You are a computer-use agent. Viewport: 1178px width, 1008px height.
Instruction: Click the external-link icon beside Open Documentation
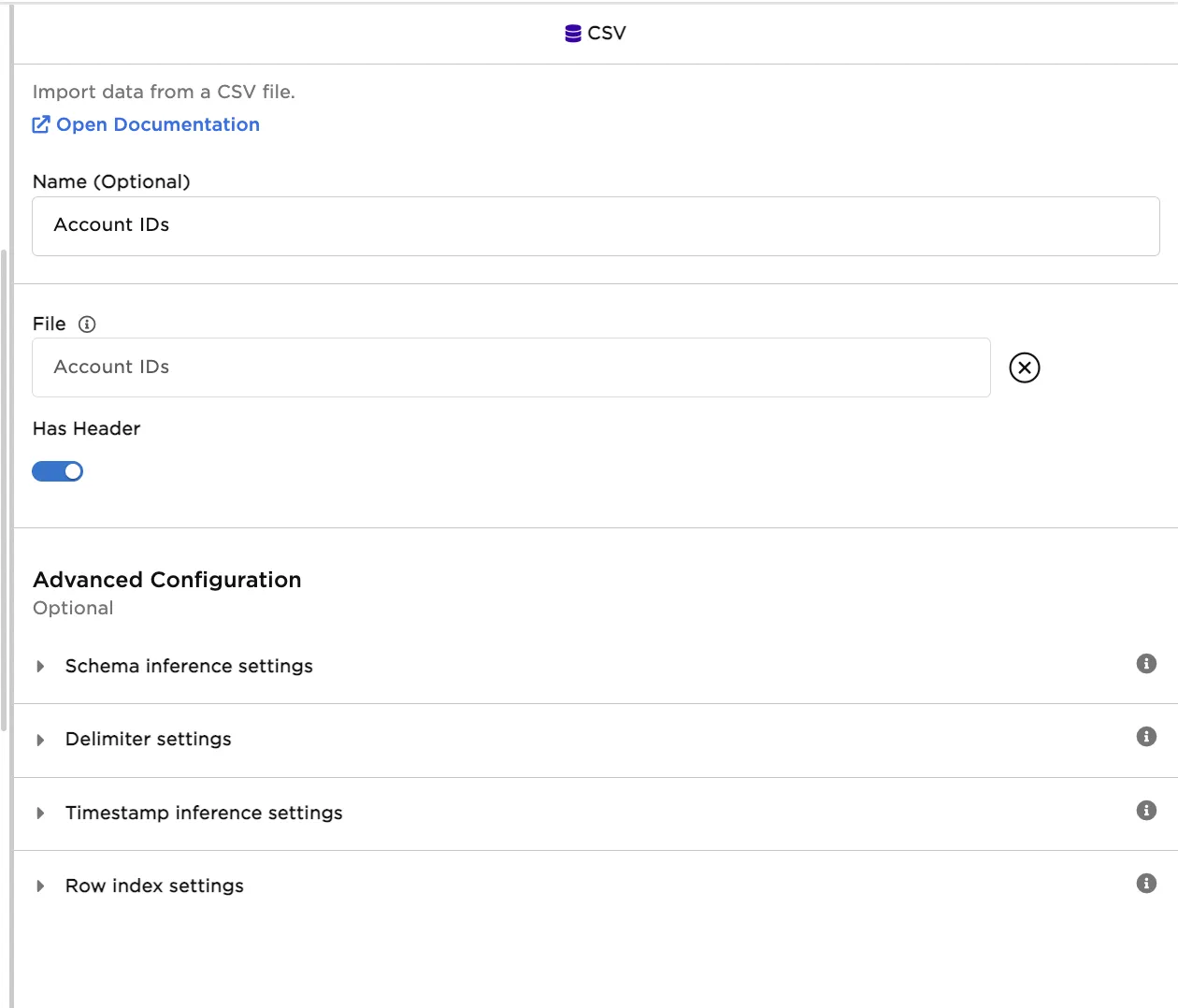pyautogui.click(x=40, y=123)
